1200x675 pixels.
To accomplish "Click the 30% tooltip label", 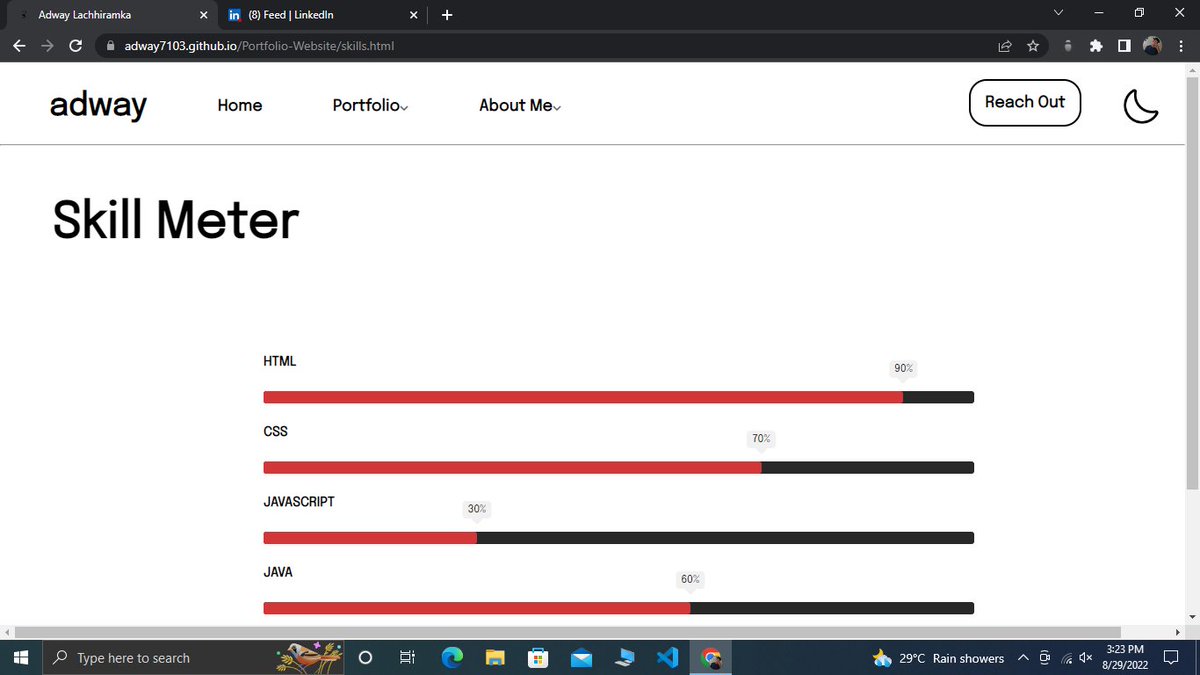I will click(x=477, y=509).
